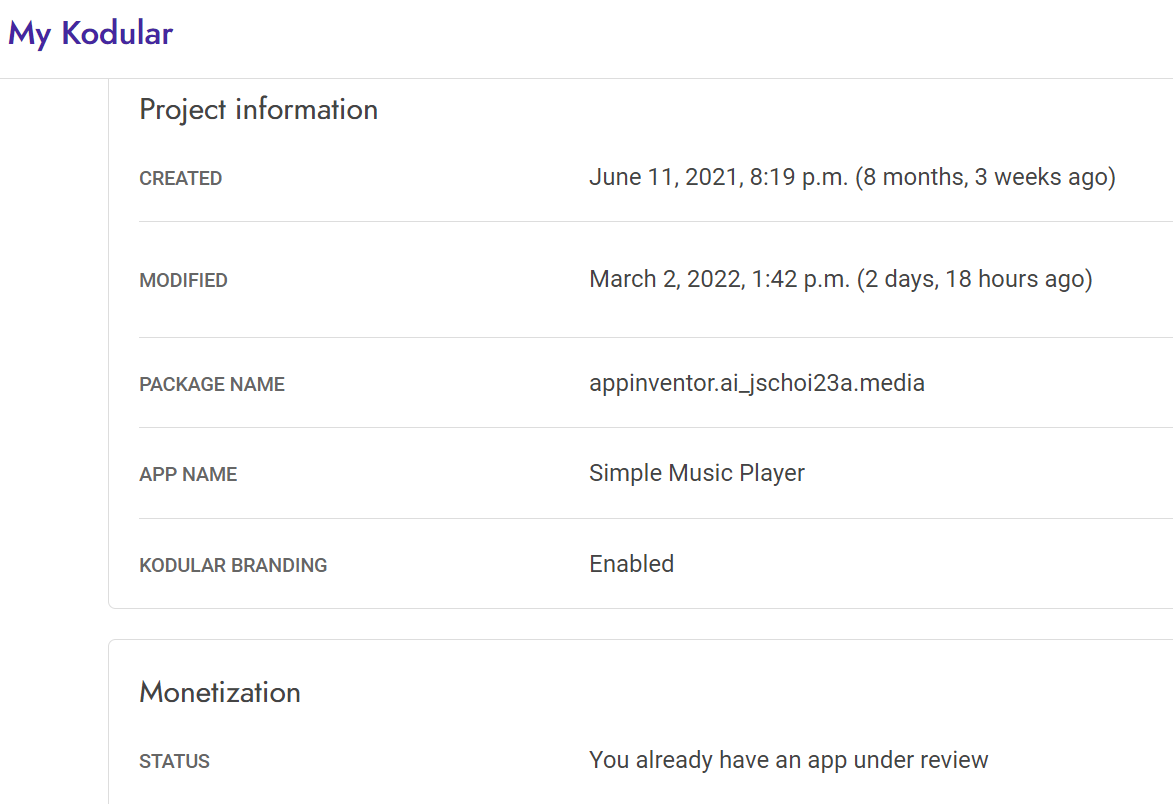
Task: Click the PACKAGE NAME label
Action: tap(212, 384)
